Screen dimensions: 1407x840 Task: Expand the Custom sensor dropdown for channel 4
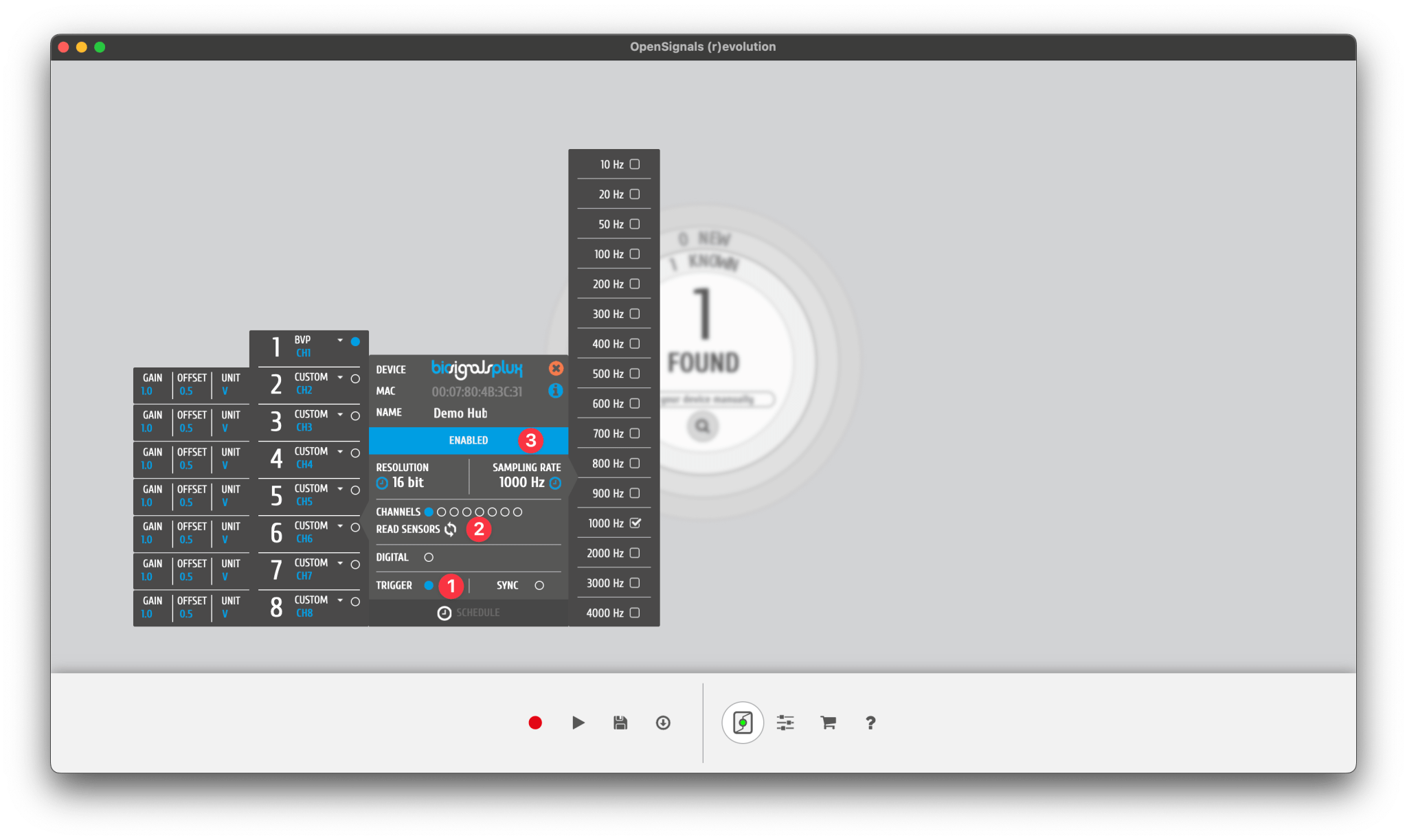(x=339, y=452)
